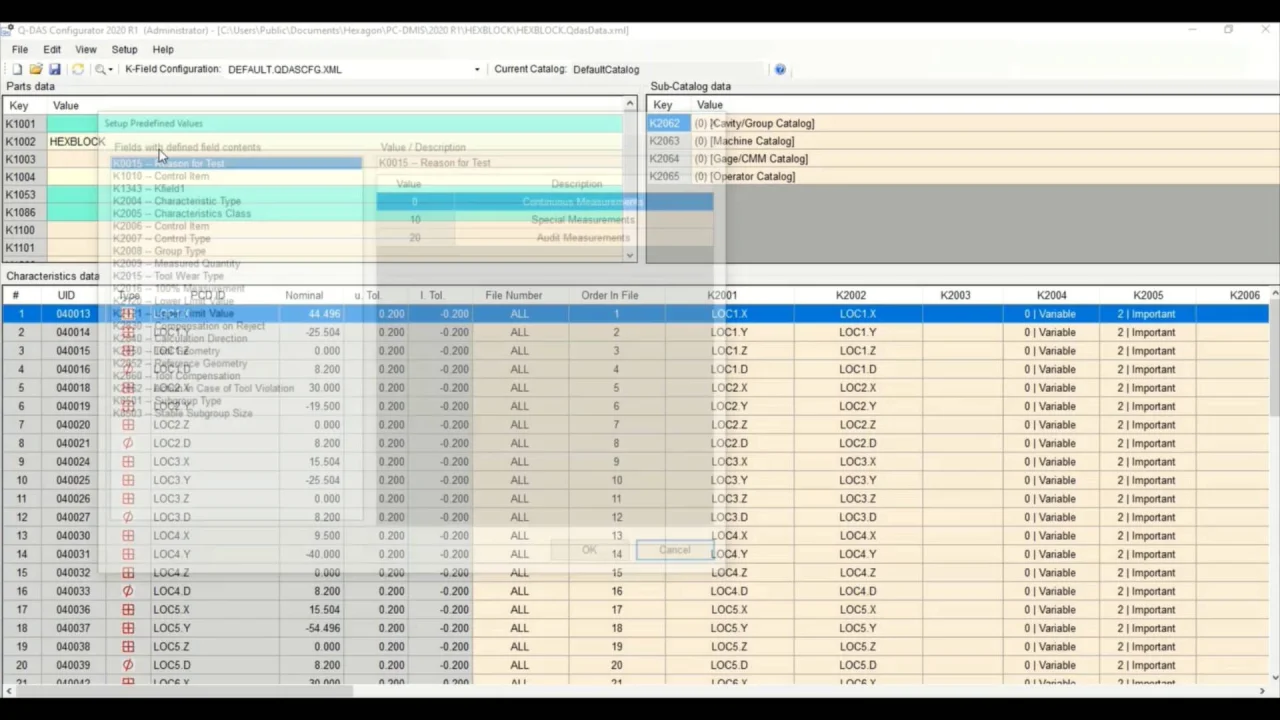Screen dimensions: 1280x720
Task: Click the Order In File column header
Action: pyautogui.click(x=610, y=295)
